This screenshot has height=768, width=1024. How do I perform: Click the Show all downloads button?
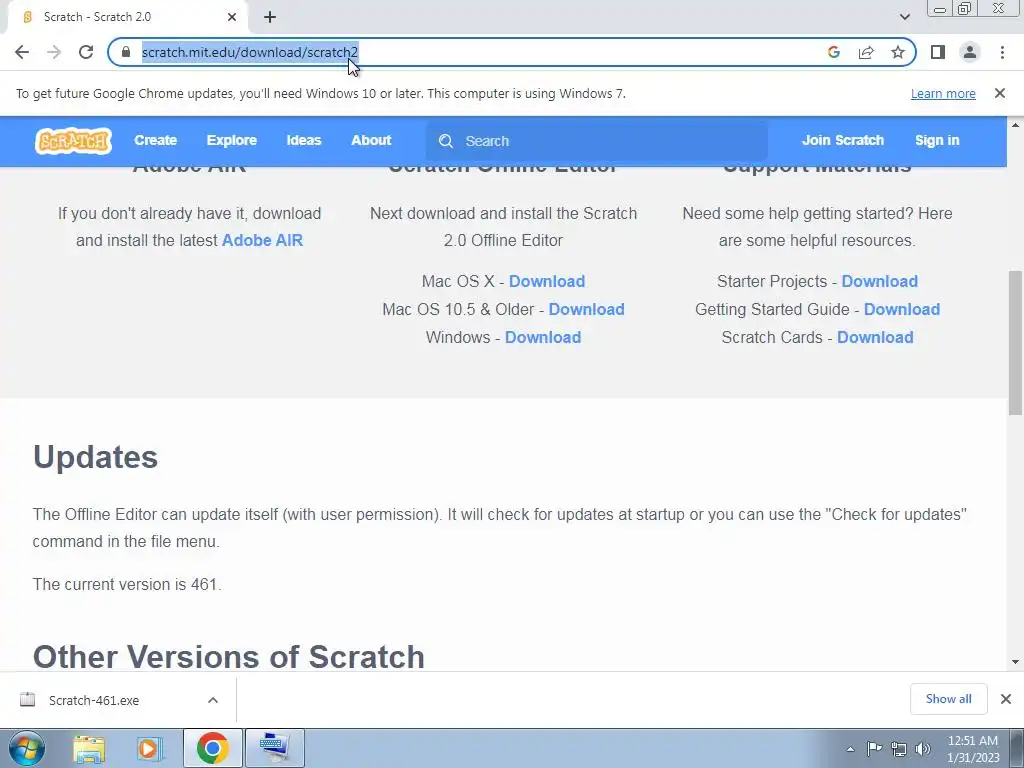point(948,699)
